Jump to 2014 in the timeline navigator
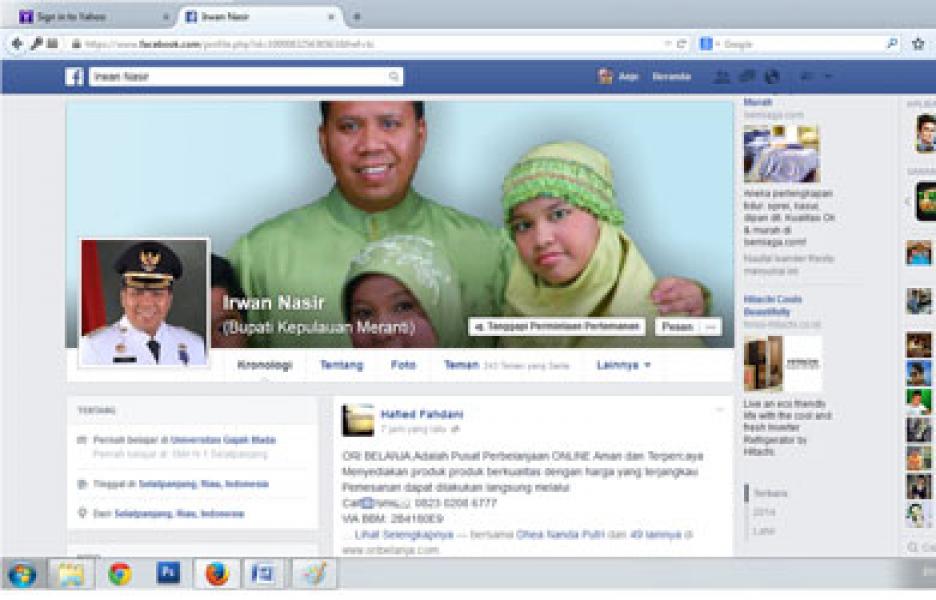This screenshot has width=936, height=600. point(764,512)
